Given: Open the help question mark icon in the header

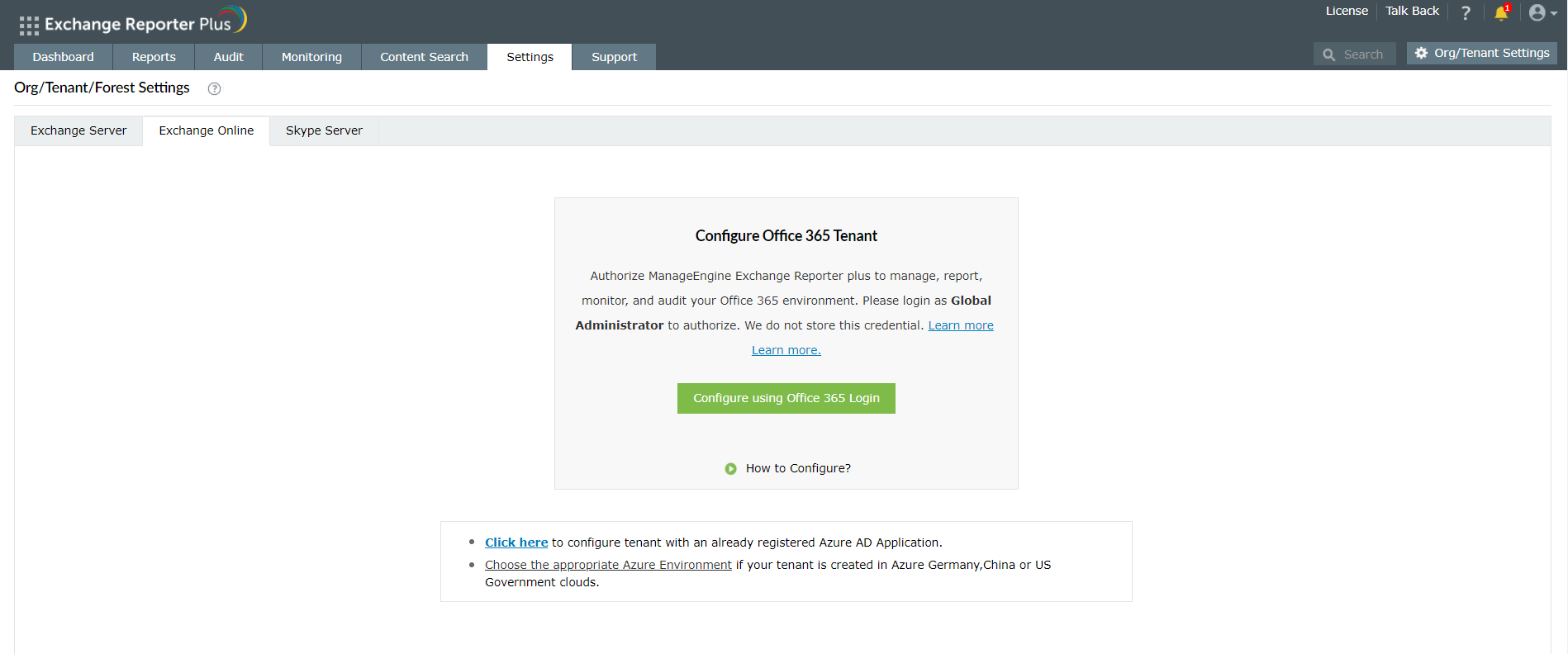Looking at the screenshot, I should (1466, 12).
